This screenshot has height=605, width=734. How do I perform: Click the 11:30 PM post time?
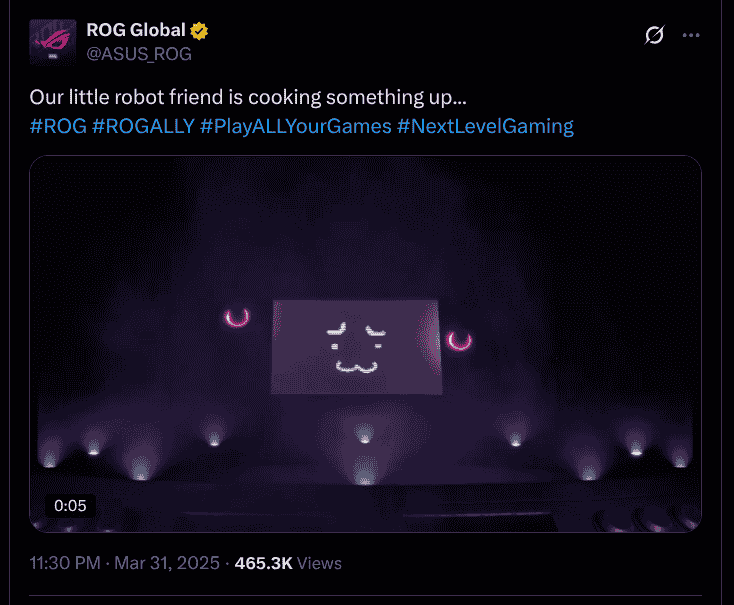click(x=66, y=564)
